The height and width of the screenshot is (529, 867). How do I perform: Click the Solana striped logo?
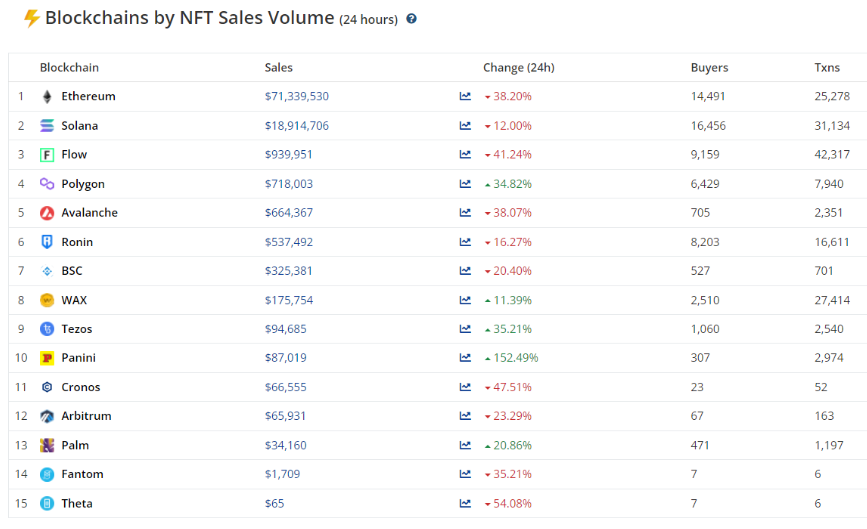click(x=47, y=125)
